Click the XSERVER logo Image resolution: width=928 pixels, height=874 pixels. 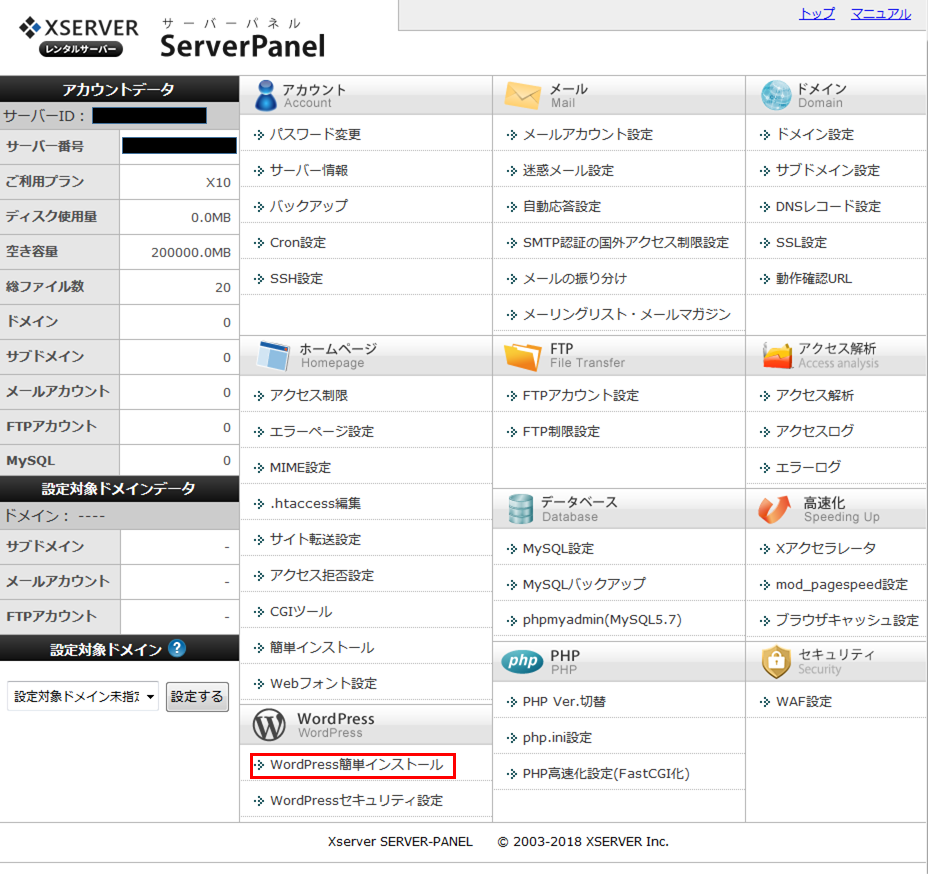click(79, 37)
